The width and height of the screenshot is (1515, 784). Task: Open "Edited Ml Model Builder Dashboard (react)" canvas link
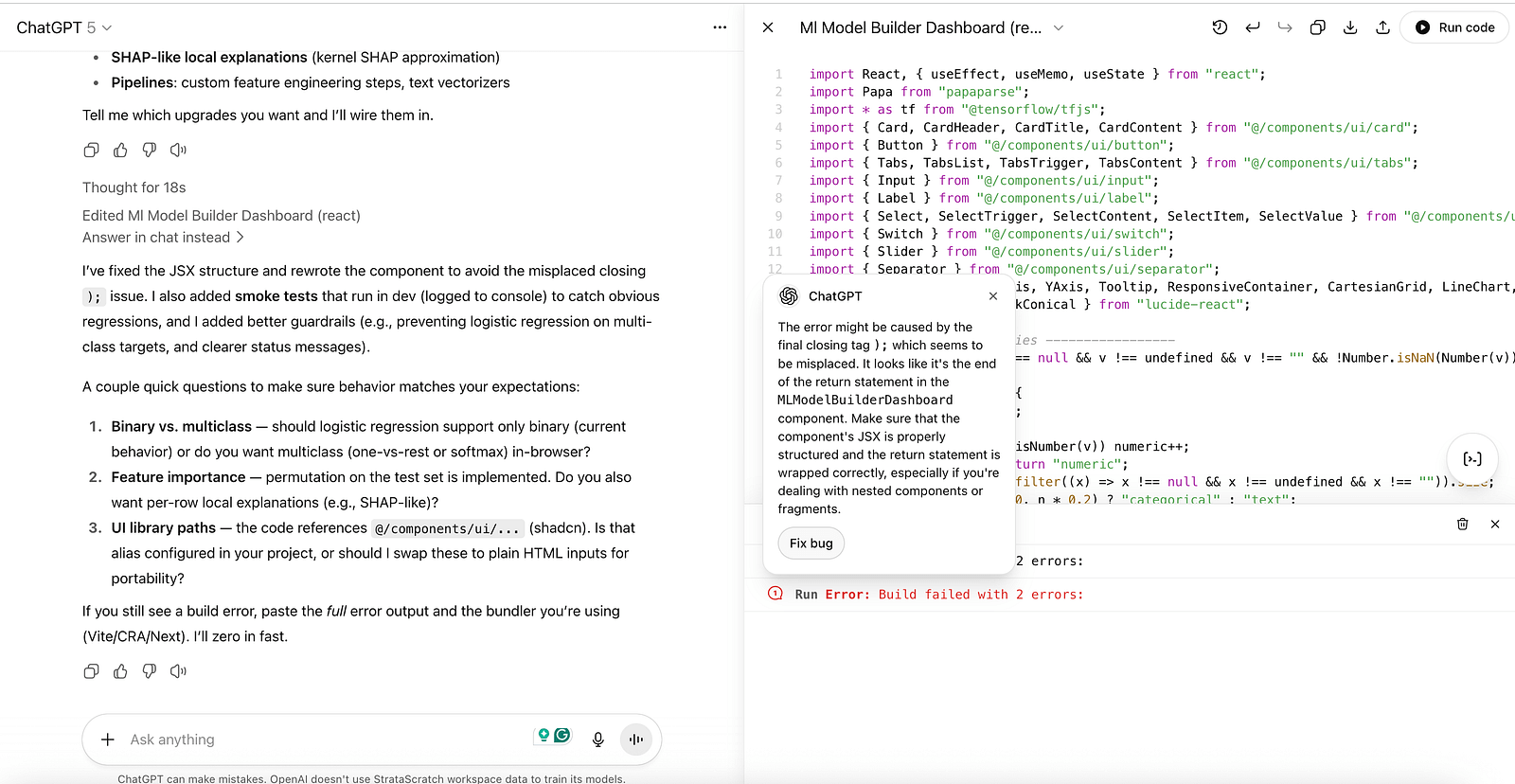coord(222,216)
